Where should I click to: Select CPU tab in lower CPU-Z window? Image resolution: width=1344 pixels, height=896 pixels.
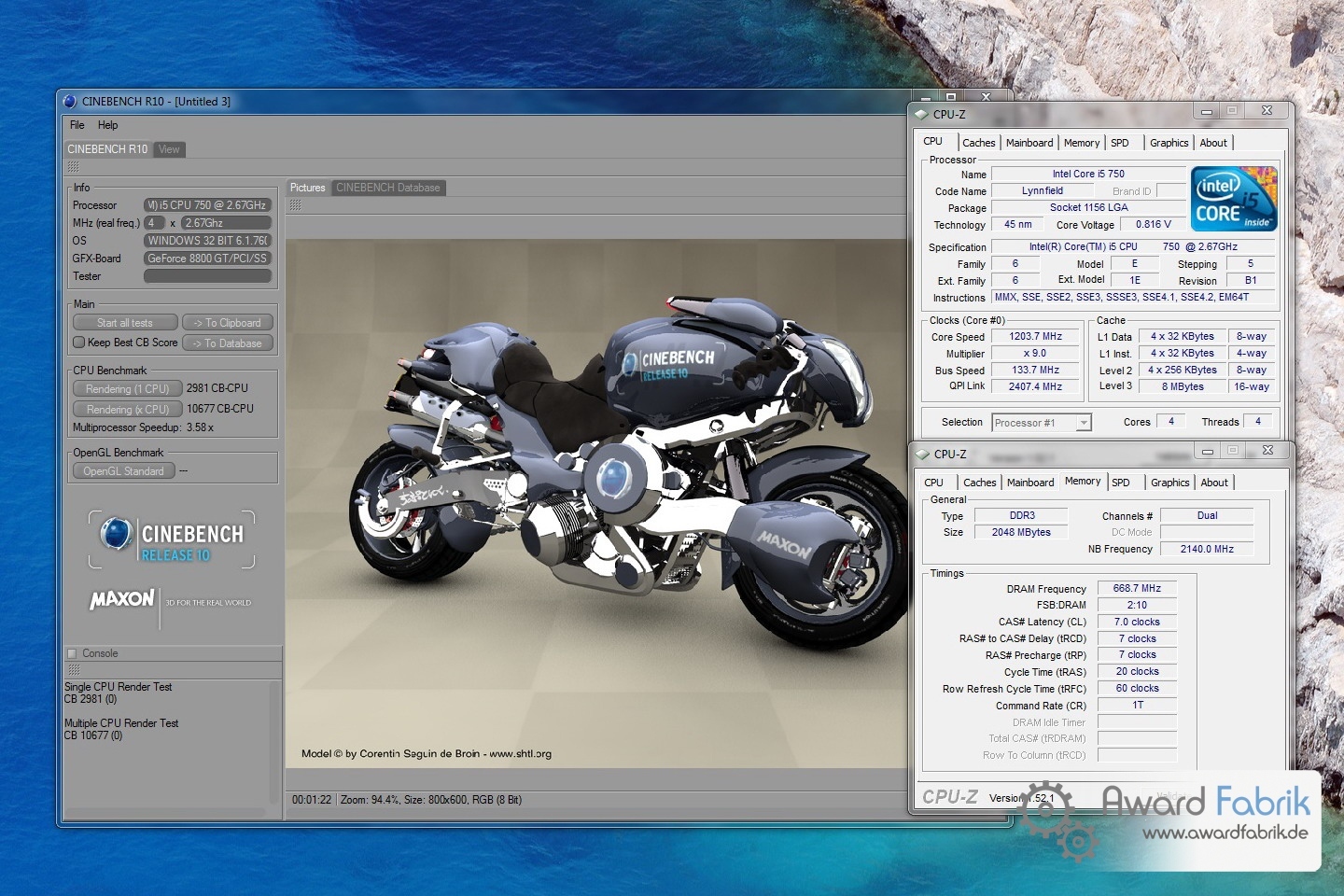pyautogui.click(x=934, y=483)
